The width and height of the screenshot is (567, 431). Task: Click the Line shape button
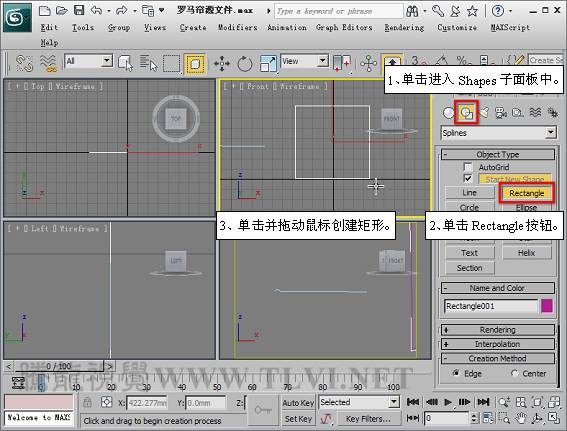[x=469, y=193]
